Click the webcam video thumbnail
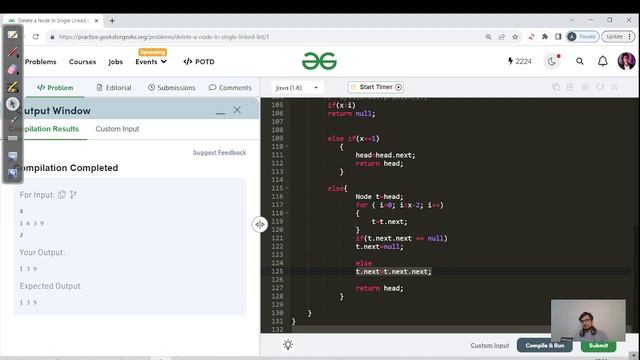This screenshot has width=640, height=360. point(588,320)
